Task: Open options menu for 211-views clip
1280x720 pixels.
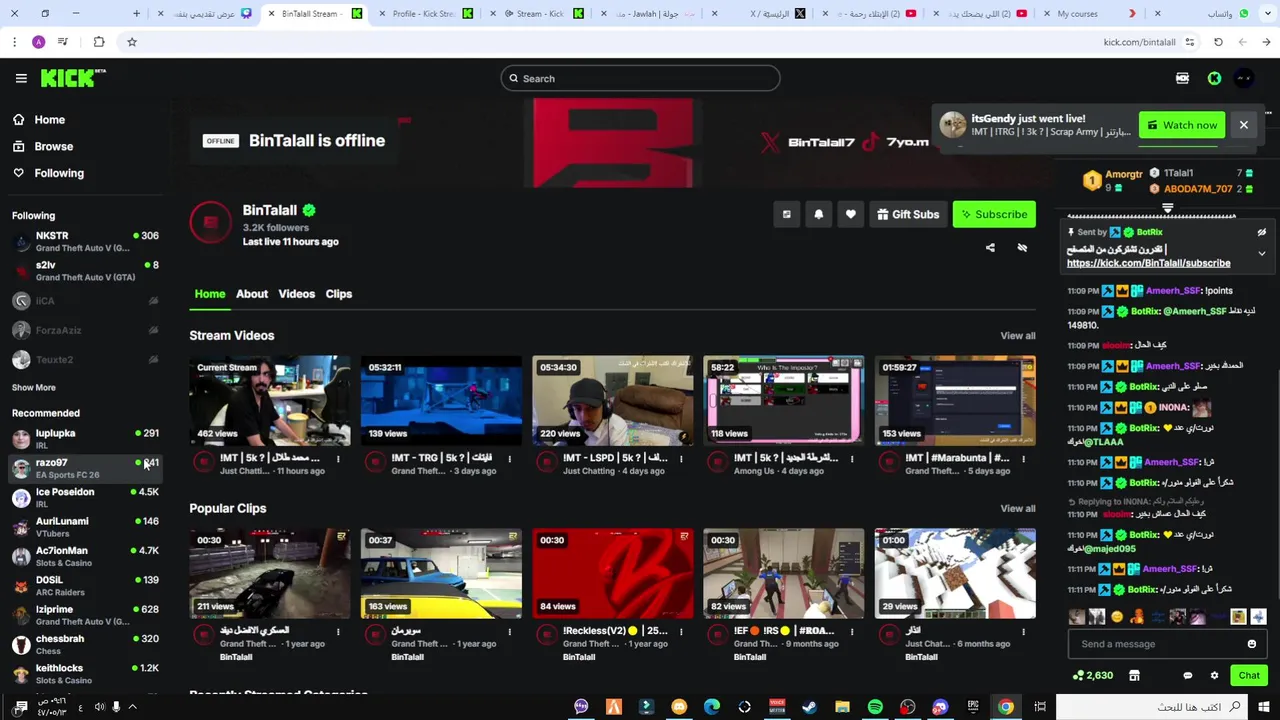Action: (338, 632)
